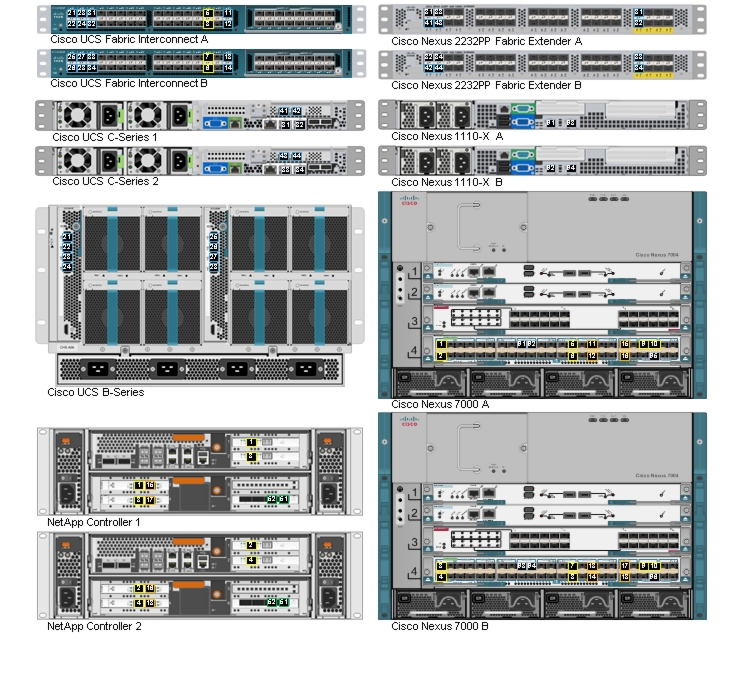Viewport: 738px width, 674px height.
Task: Select the Cisco UCS C-Series 1 label
Action: point(105,137)
